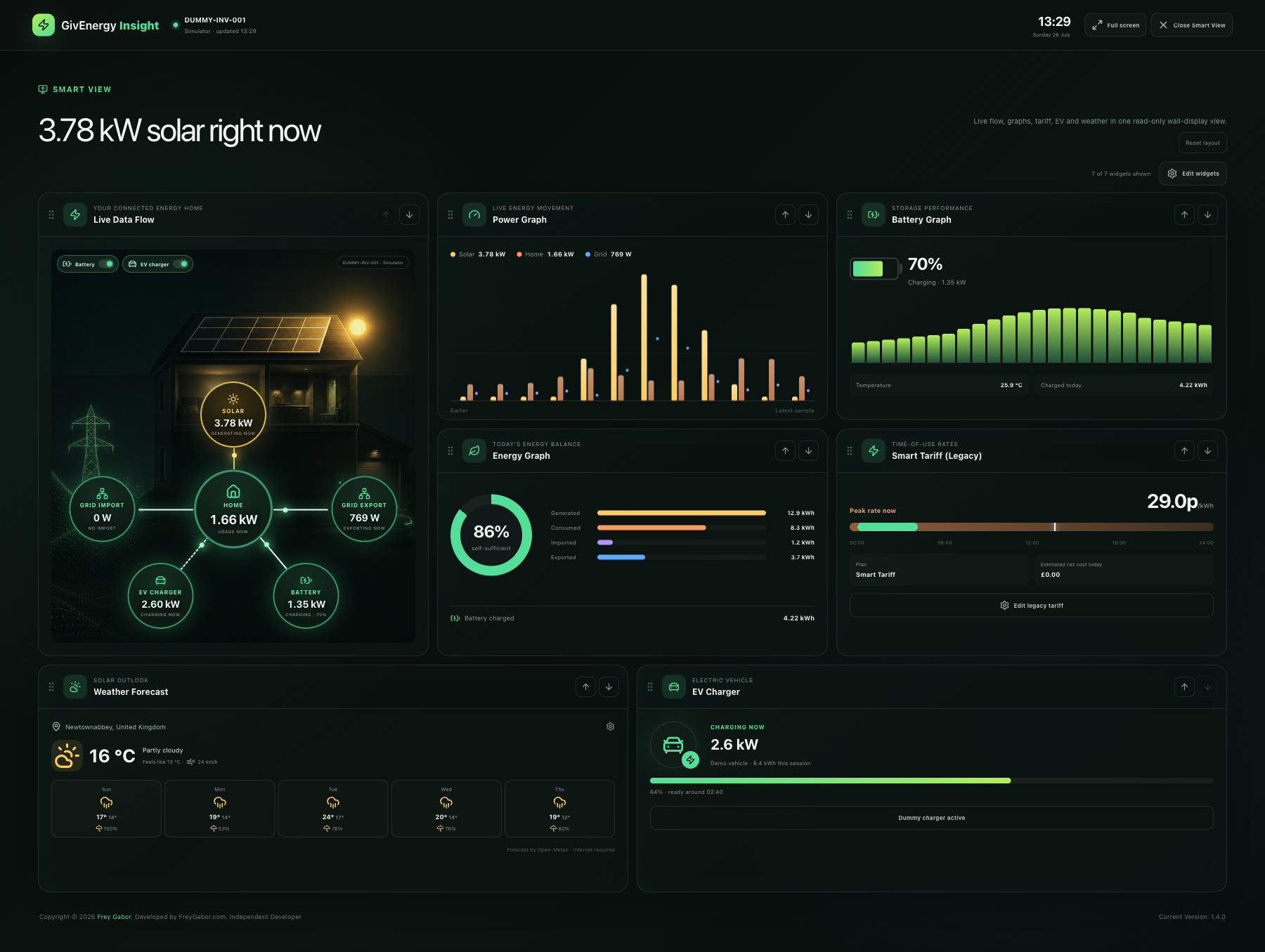The height and width of the screenshot is (952, 1265).
Task: Open the Tue forecast card
Action: point(333,809)
